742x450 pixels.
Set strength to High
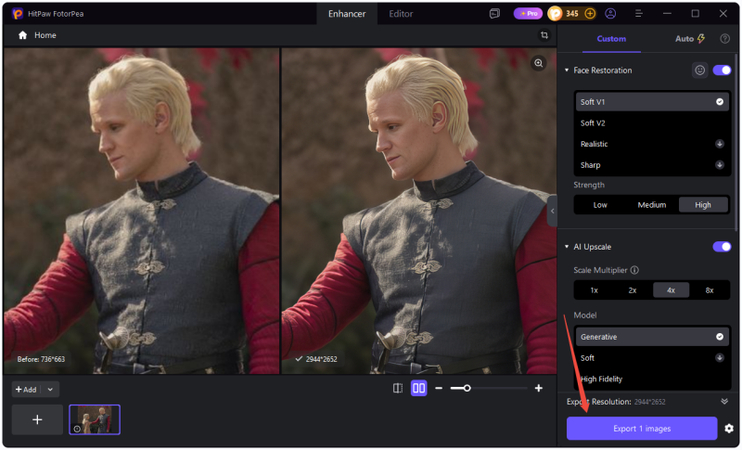coord(703,205)
